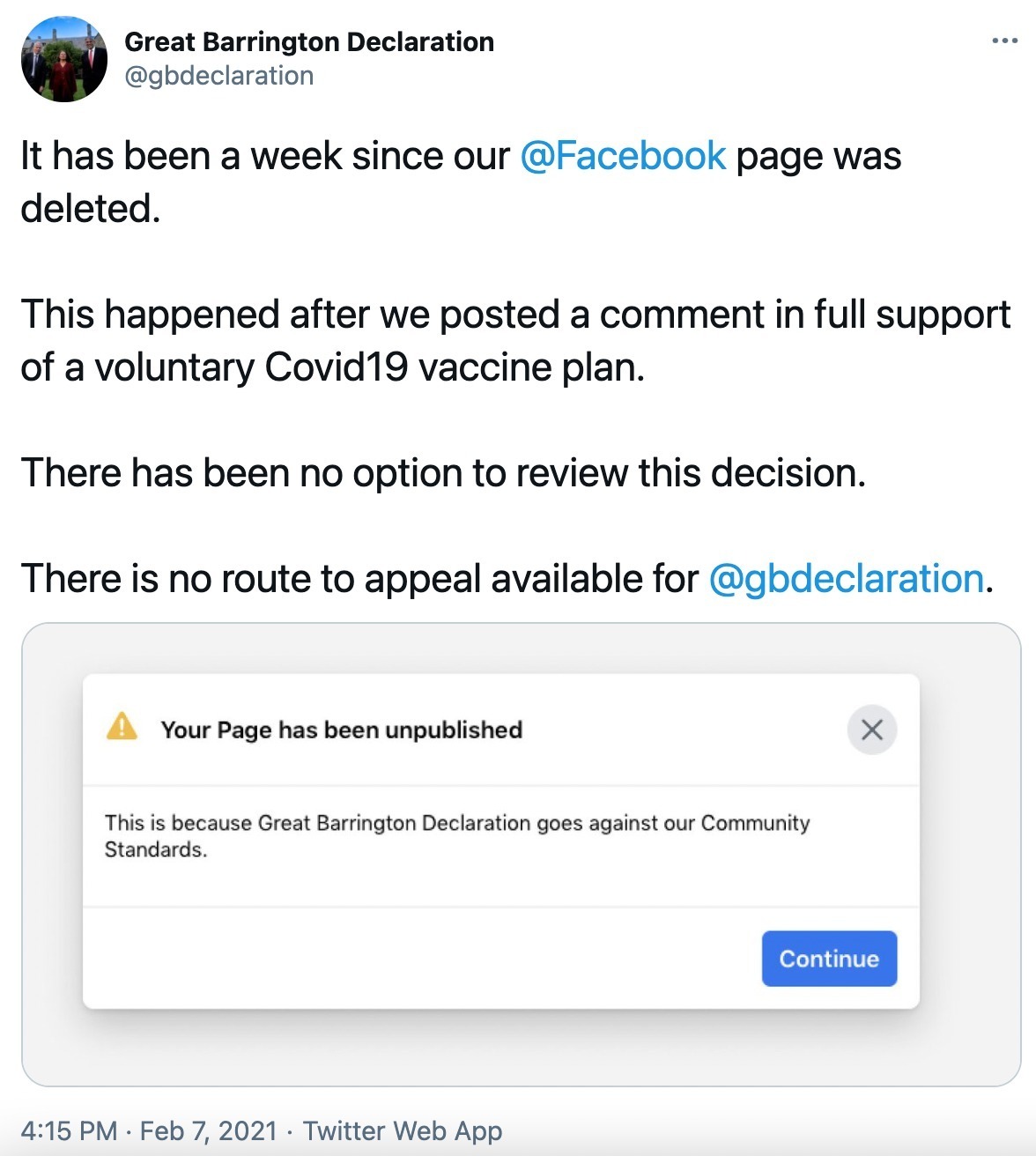Viewport: 1036px width, 1156px height.
Task: Close the unpublished page dialog with X
Action: tap(871, 730)
